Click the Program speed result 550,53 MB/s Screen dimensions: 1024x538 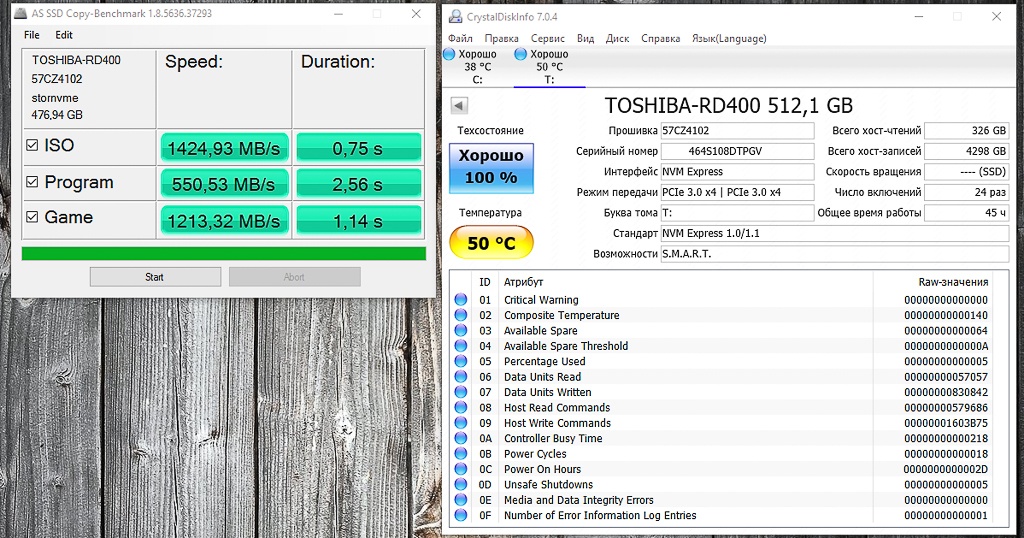coord(223,183)
